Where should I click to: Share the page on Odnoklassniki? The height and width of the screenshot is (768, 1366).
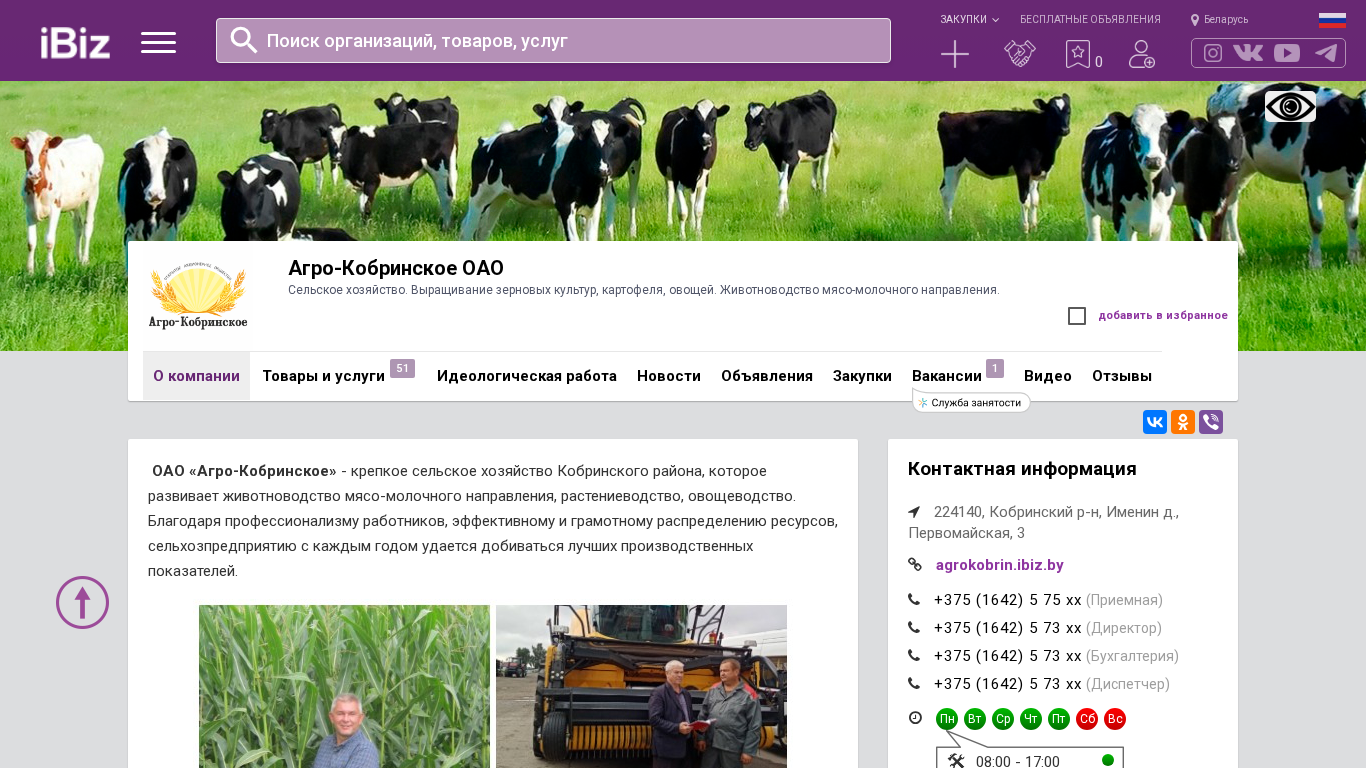point(1183,422)
